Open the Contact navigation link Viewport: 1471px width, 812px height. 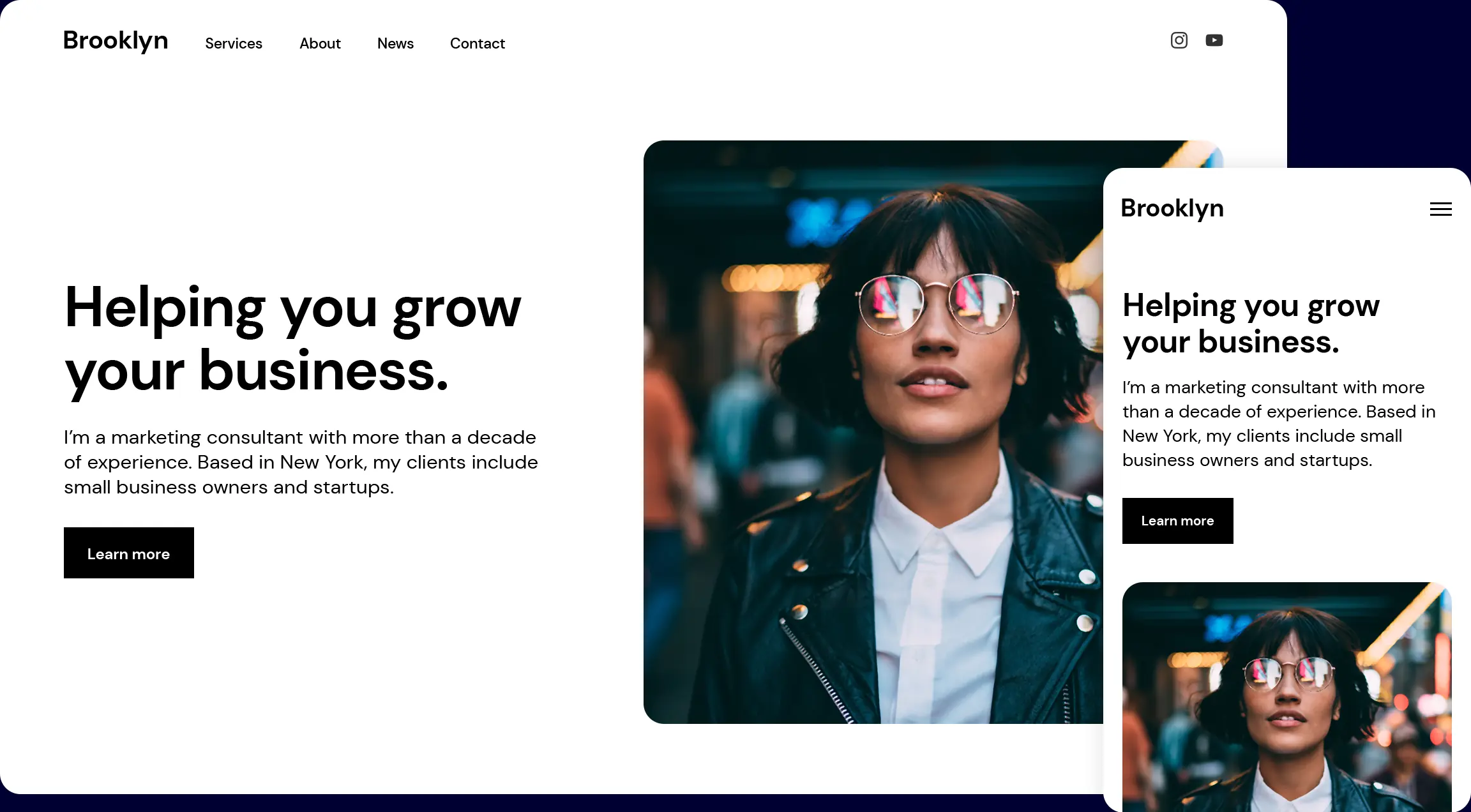tap(478, 43)
